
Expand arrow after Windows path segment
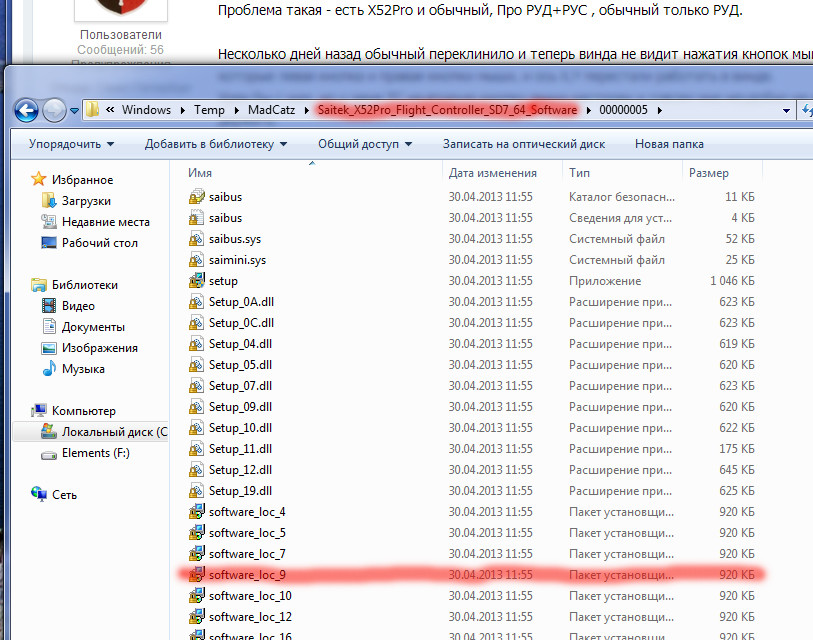coord(183,110)
